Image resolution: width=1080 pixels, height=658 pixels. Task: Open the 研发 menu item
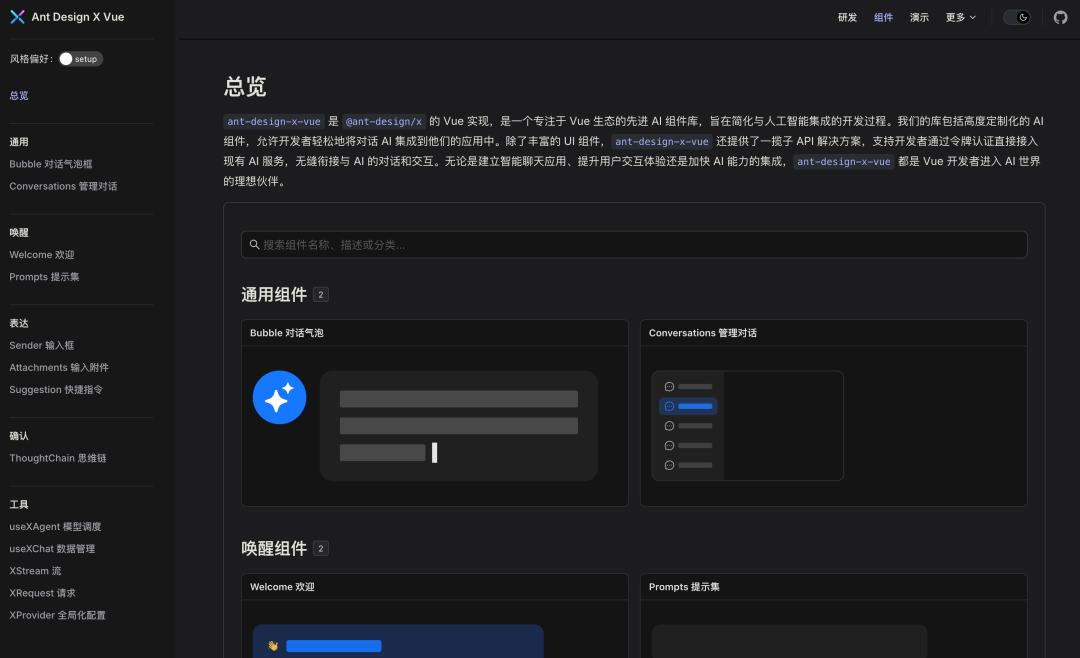point(846,17)
